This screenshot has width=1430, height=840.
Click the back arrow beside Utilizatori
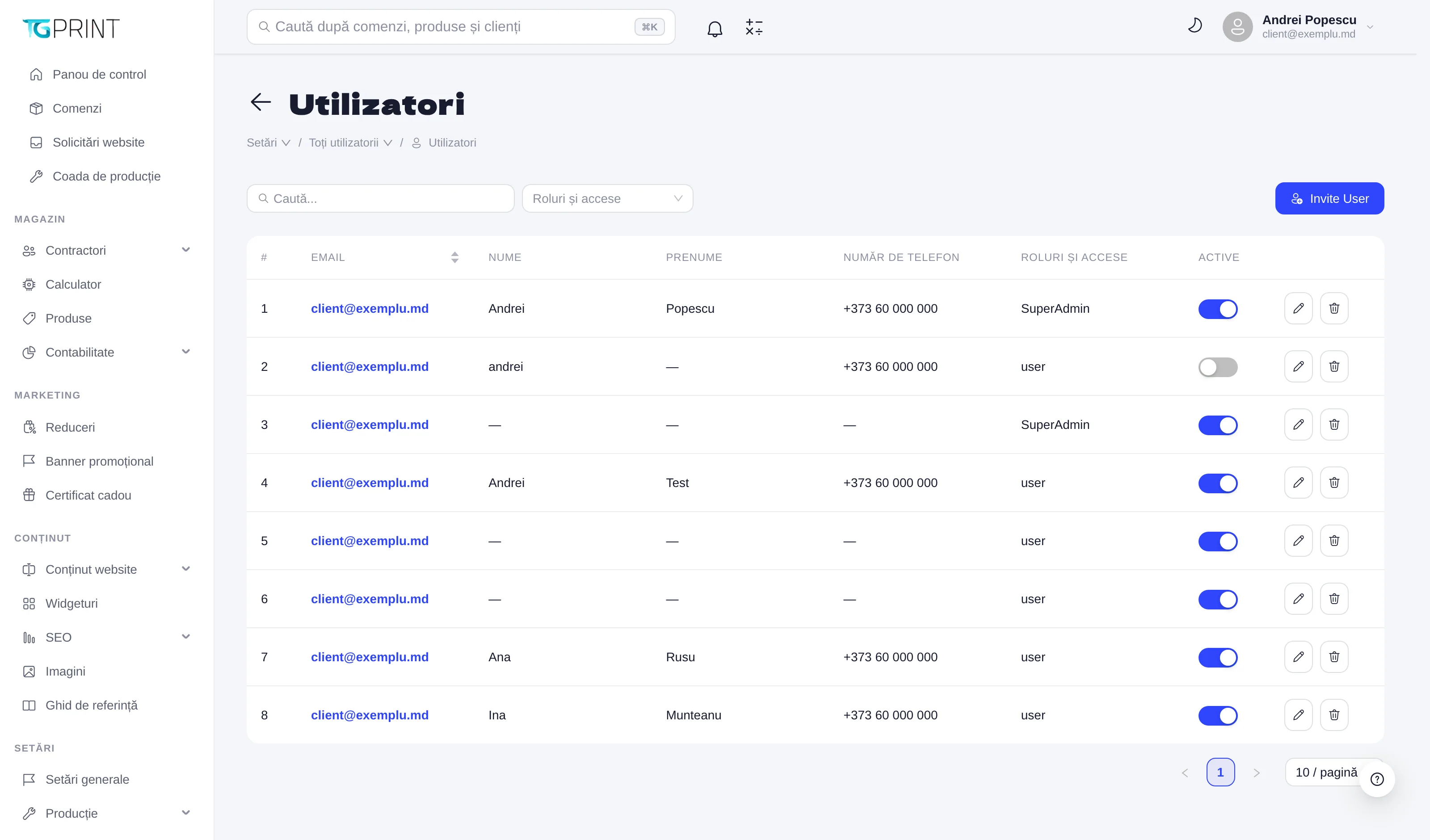click(261, 102)
